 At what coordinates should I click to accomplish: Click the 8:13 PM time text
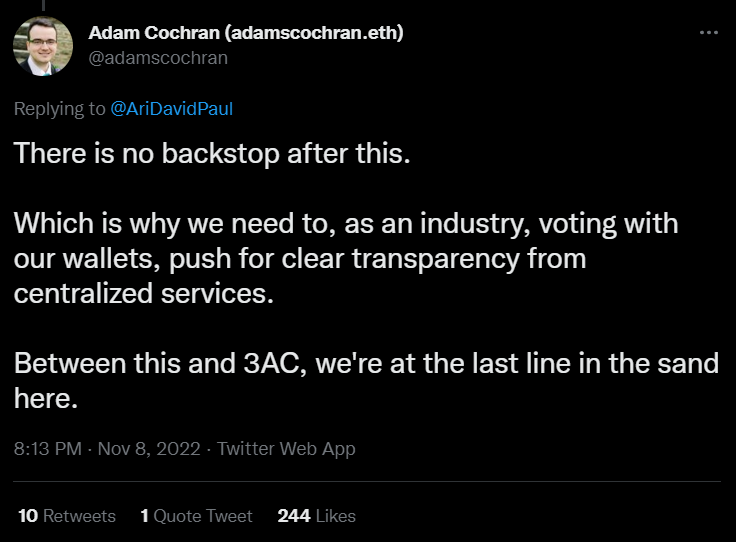[48, 449]
